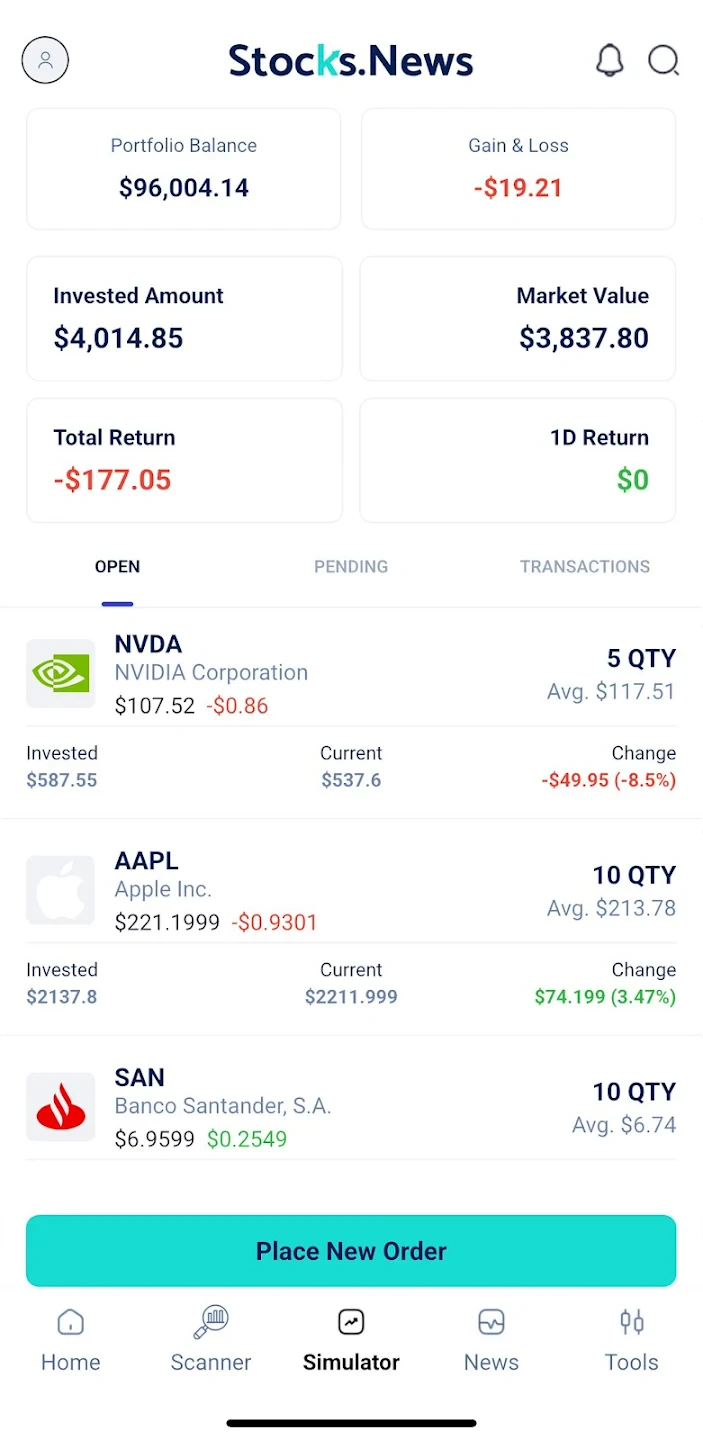
Task: Switch to the PENDING tab
Action: (x=351, y=567)
